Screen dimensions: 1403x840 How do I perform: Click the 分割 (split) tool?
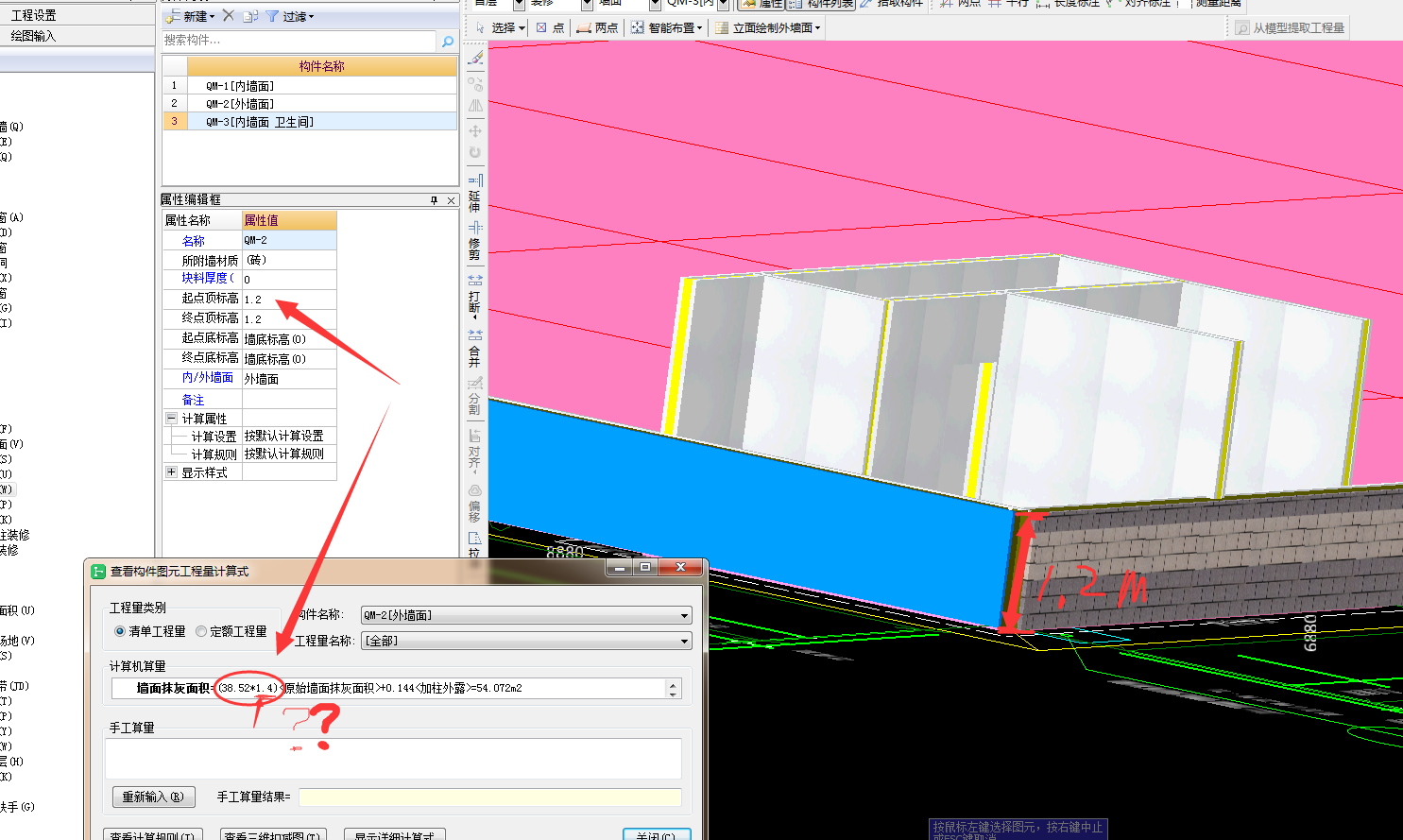pyautogui.click(x=475, y=396)
